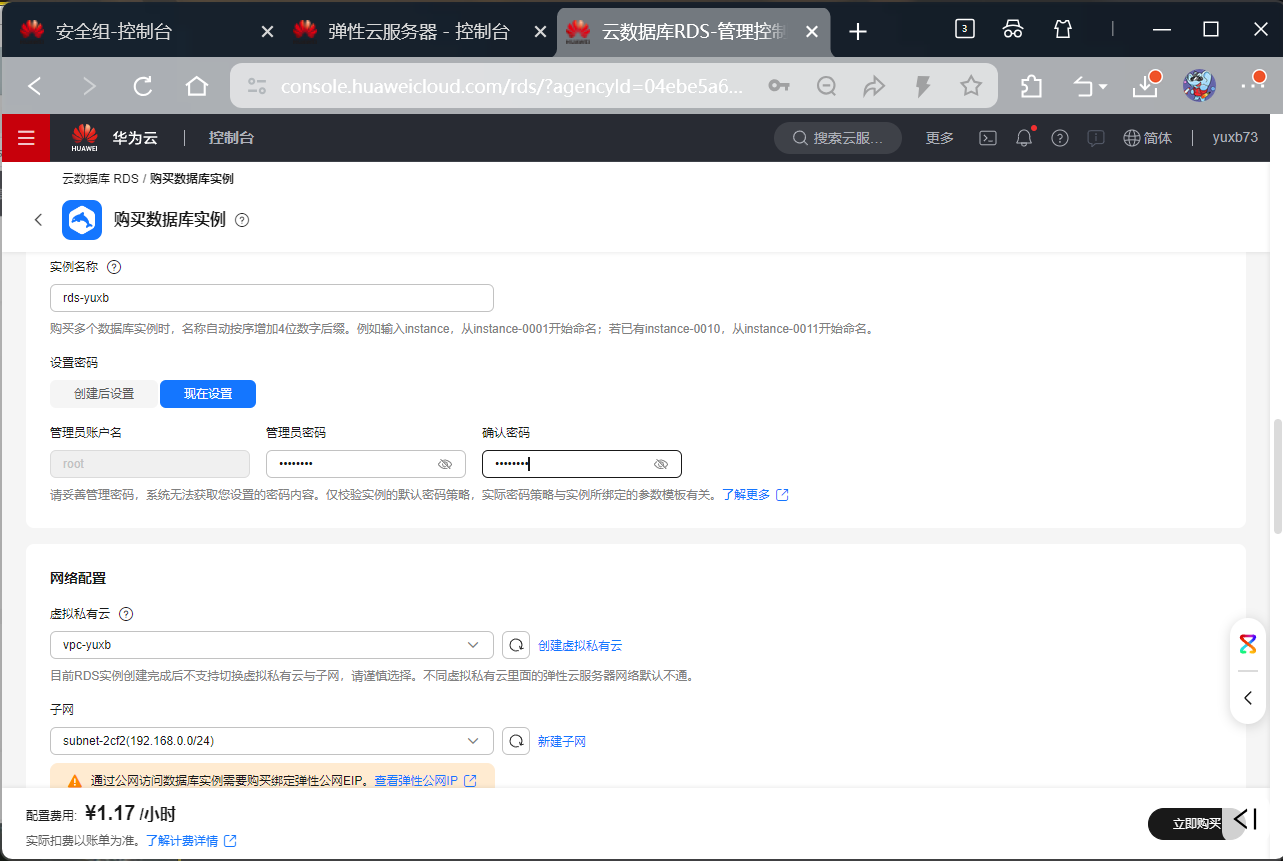Go to 云数据库 RDS breadcrumb
Image resolution: width=1283 pixels, height=861 pixels.
coord(100,179)
